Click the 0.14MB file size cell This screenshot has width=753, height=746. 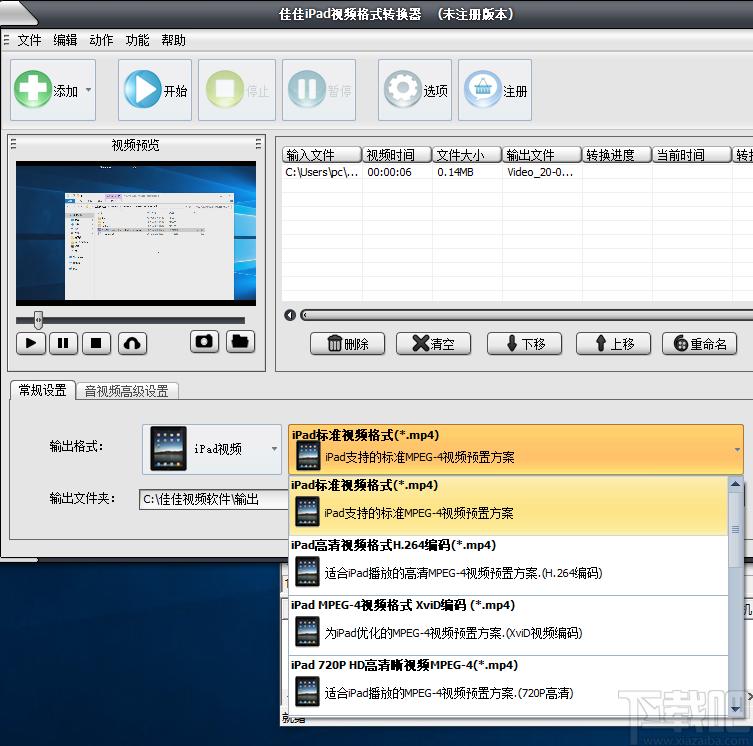(x=455, y=172)
